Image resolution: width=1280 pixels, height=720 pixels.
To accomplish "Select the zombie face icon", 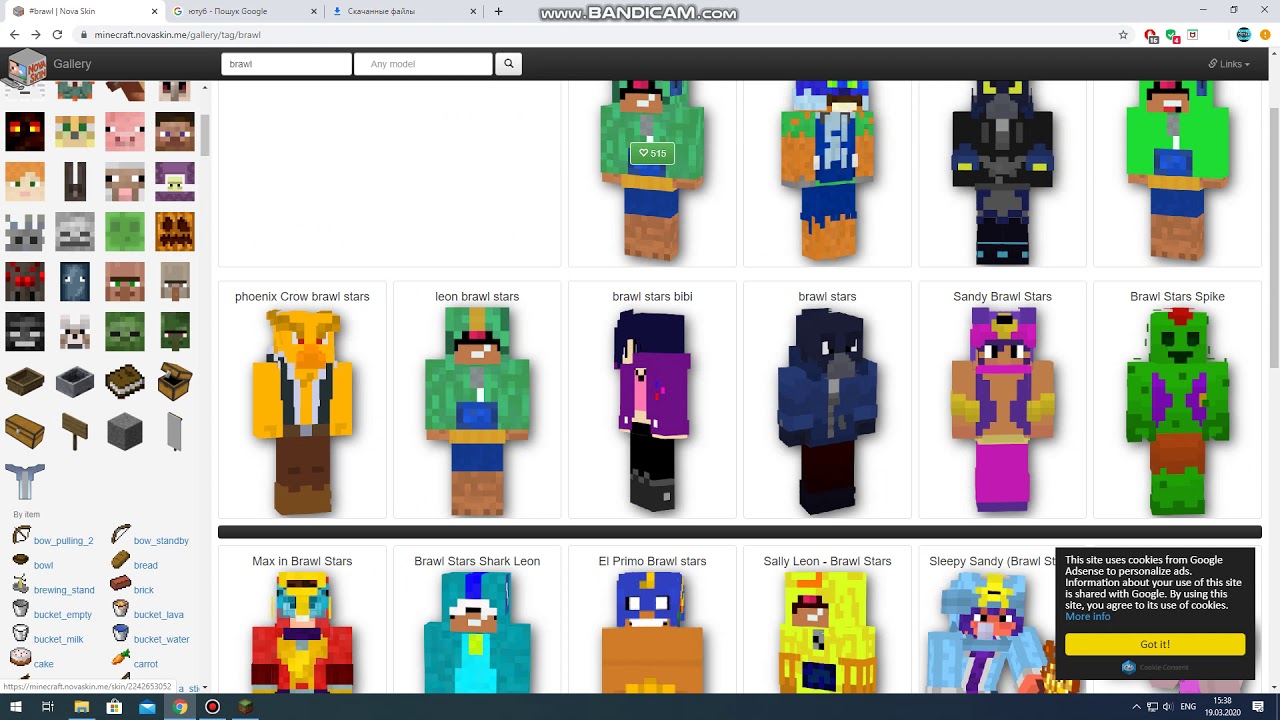I will point(125,331).
